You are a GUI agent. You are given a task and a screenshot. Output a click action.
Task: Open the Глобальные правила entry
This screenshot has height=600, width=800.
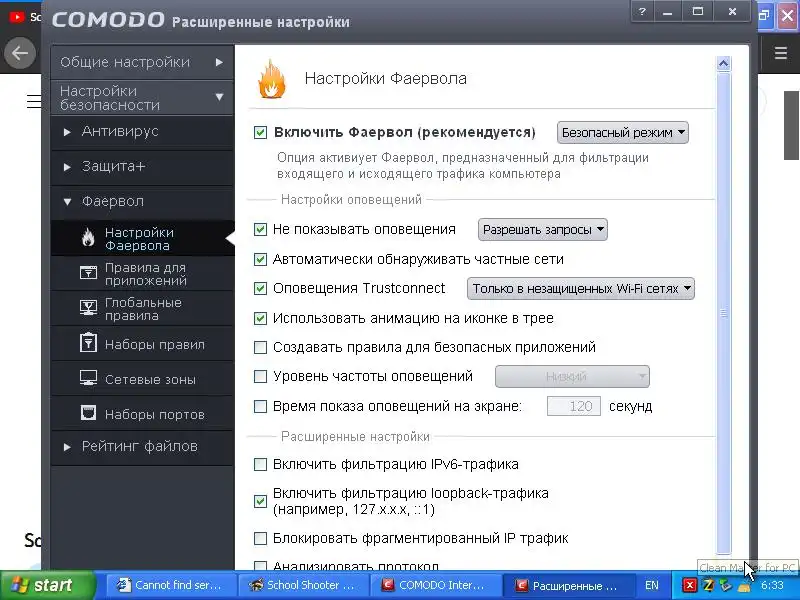[x=142, y=309]
